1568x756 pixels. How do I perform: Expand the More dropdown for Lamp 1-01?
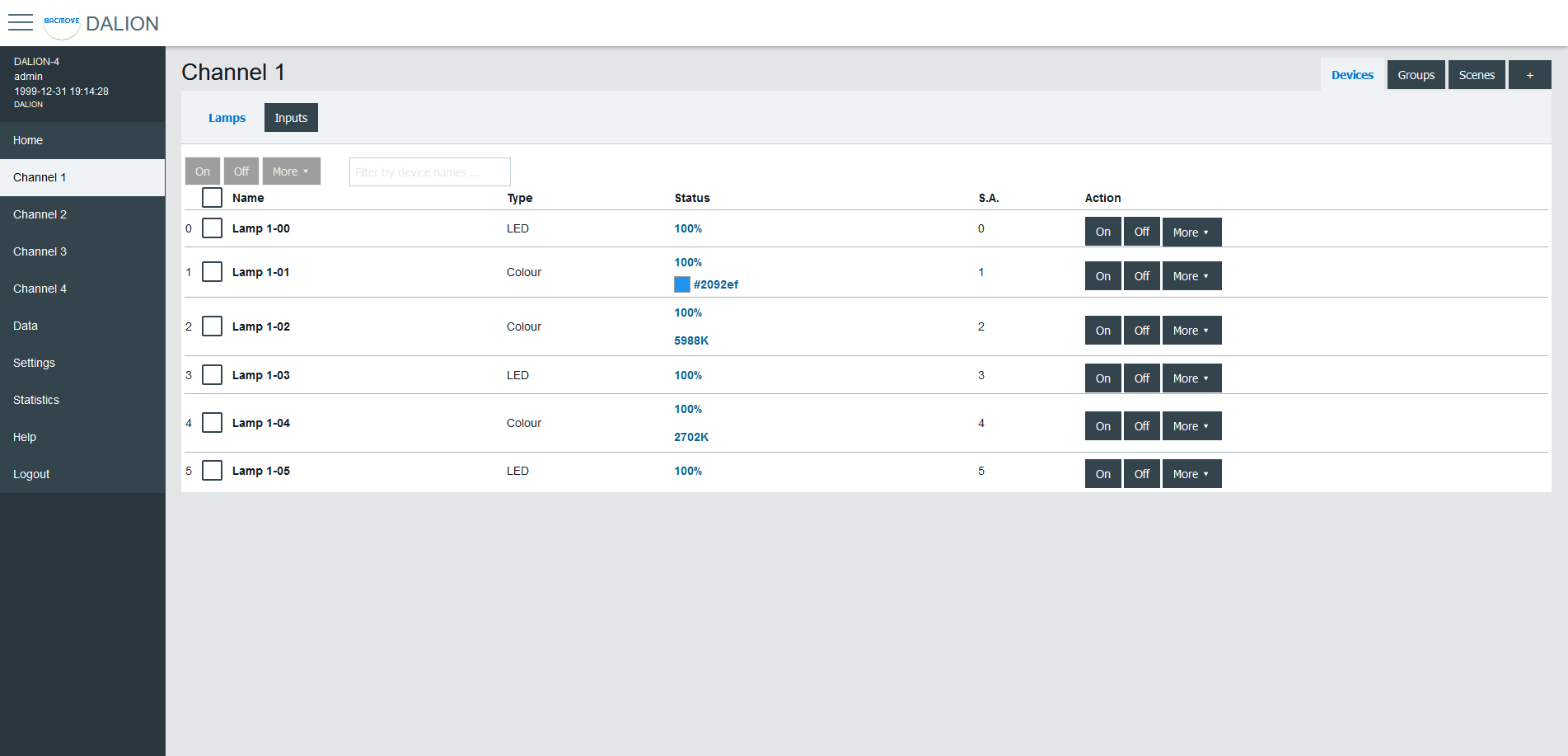click(1191, 276)
